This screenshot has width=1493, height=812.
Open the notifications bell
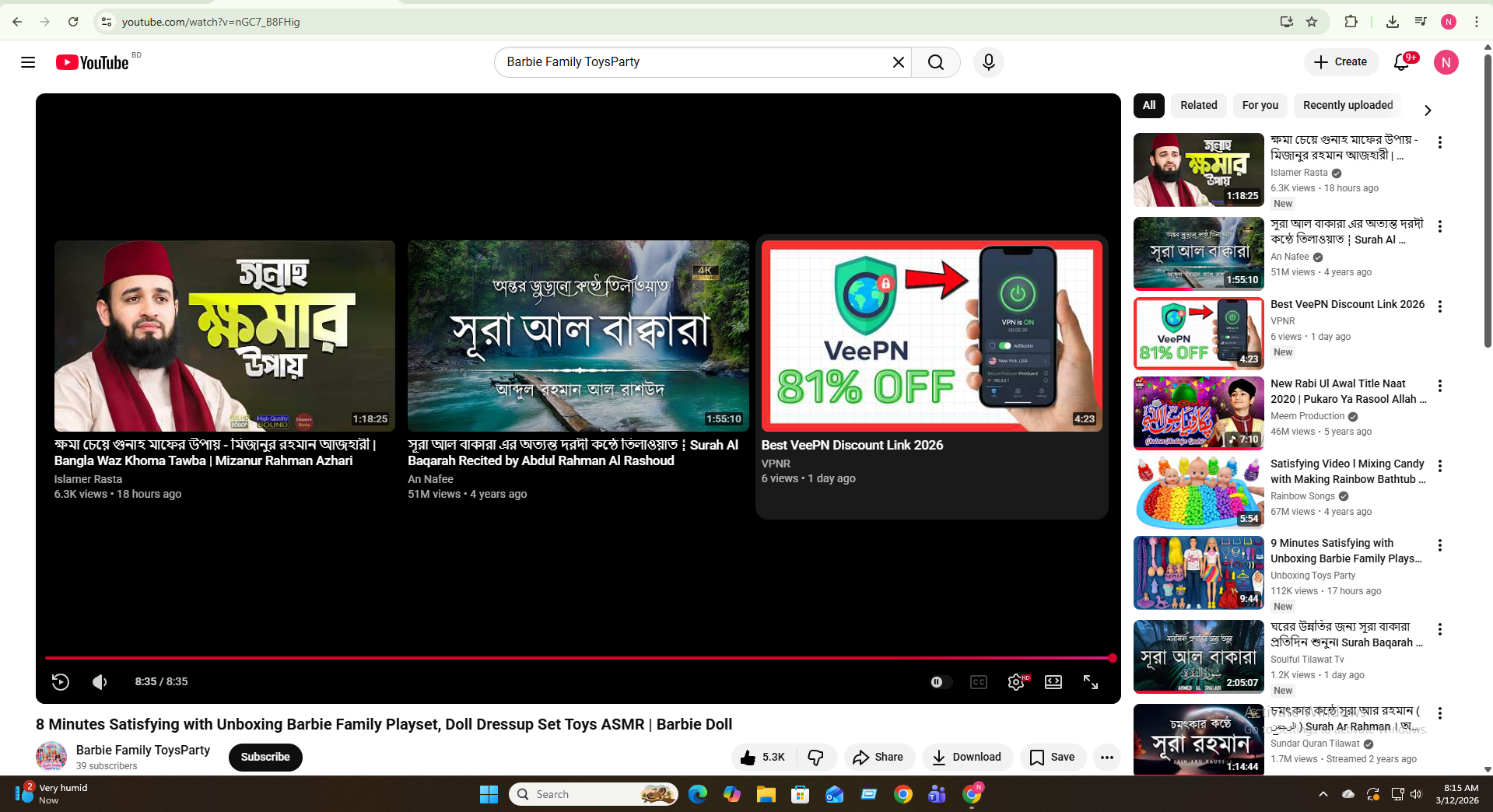coord(1402,62)
